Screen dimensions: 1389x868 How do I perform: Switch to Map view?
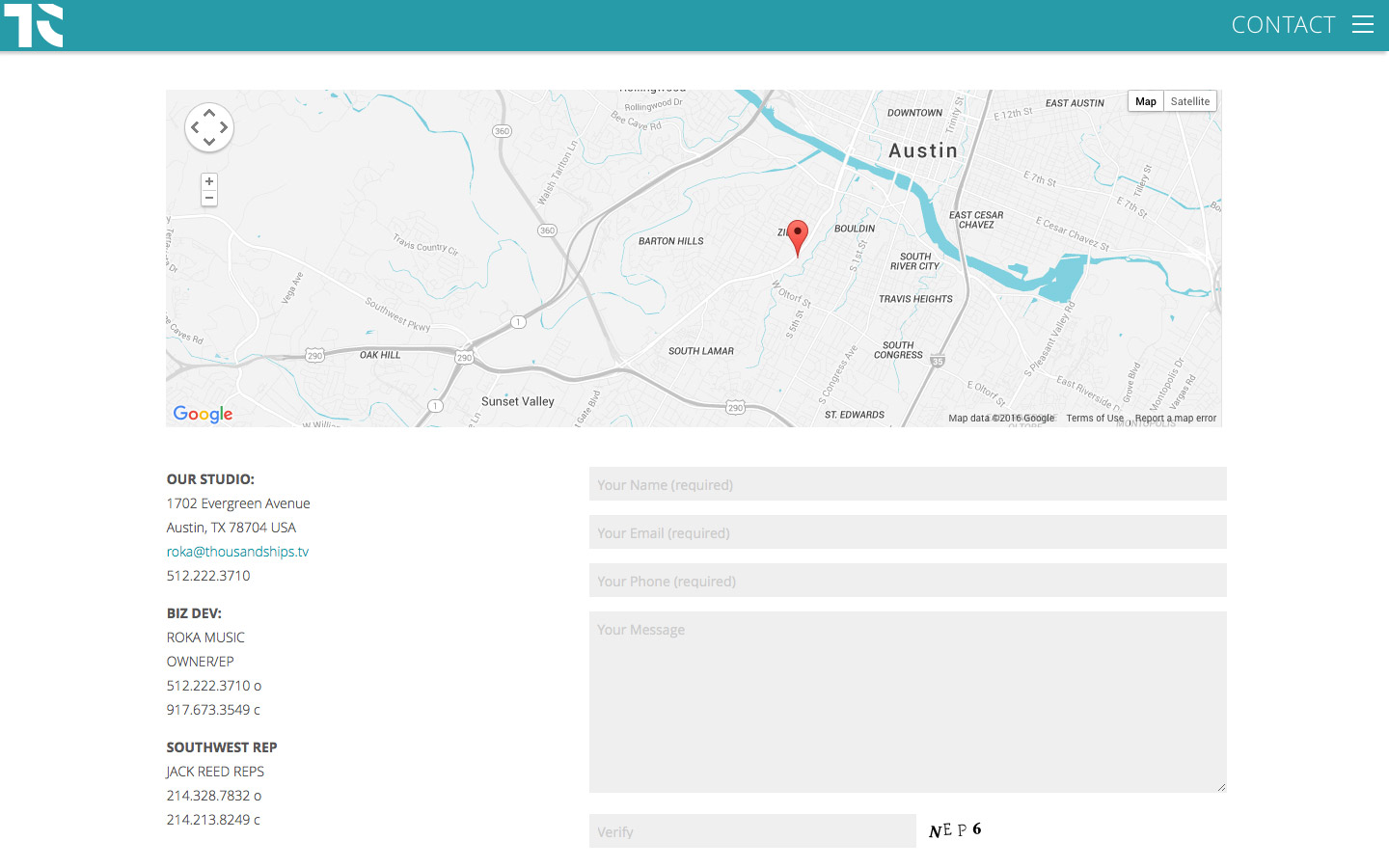(x=1146, y=101)
